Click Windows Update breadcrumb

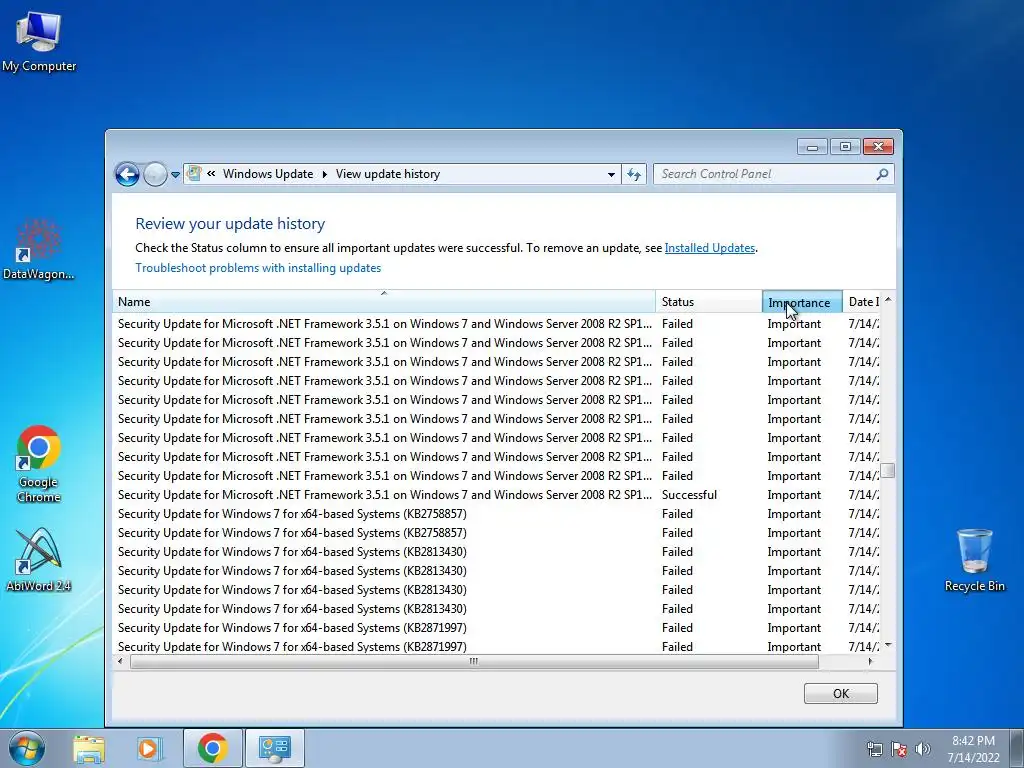coord(268,174)
